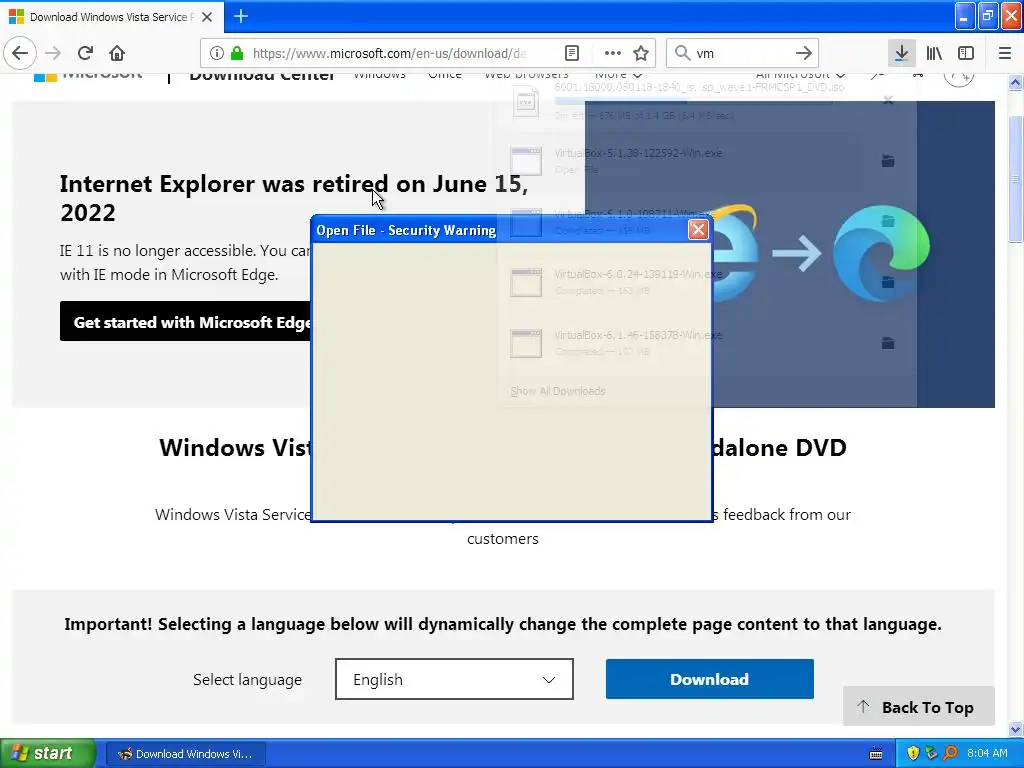Submit the 'vm' search with the arrow
This screenshot has height=768, width=1024.
(804, 53)
